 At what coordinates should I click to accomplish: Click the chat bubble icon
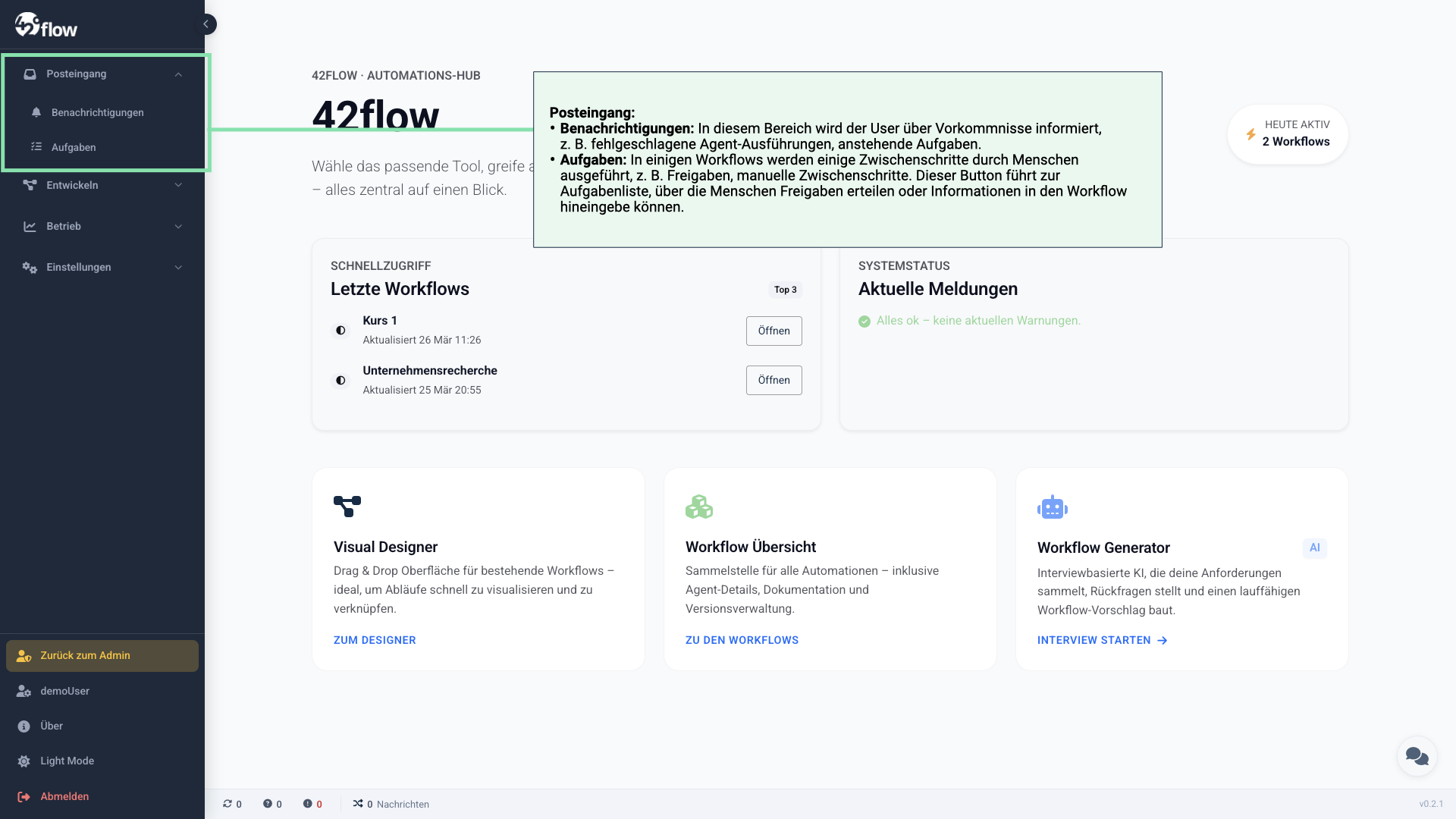(1417, 756)
